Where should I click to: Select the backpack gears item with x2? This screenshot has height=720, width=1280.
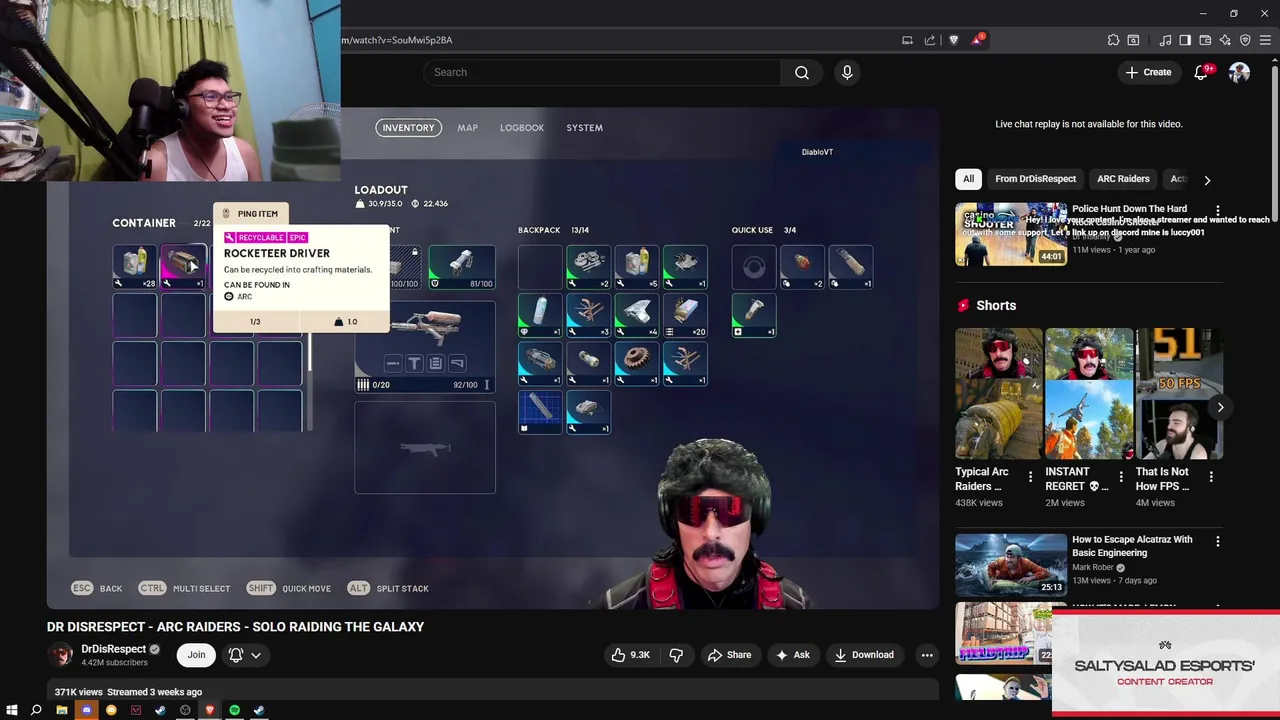[588, 267]
